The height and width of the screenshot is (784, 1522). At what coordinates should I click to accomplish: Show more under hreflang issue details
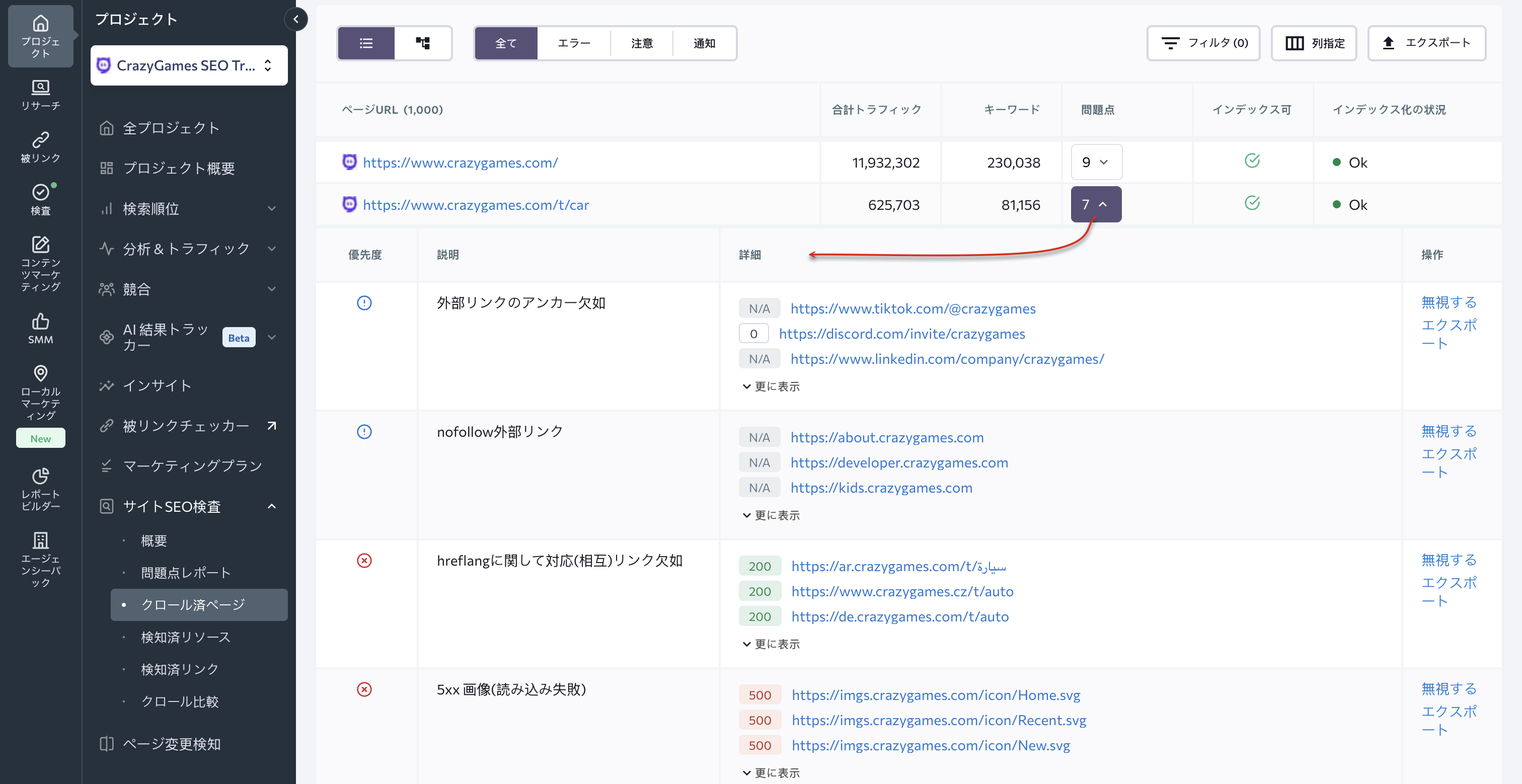point(771,644)
